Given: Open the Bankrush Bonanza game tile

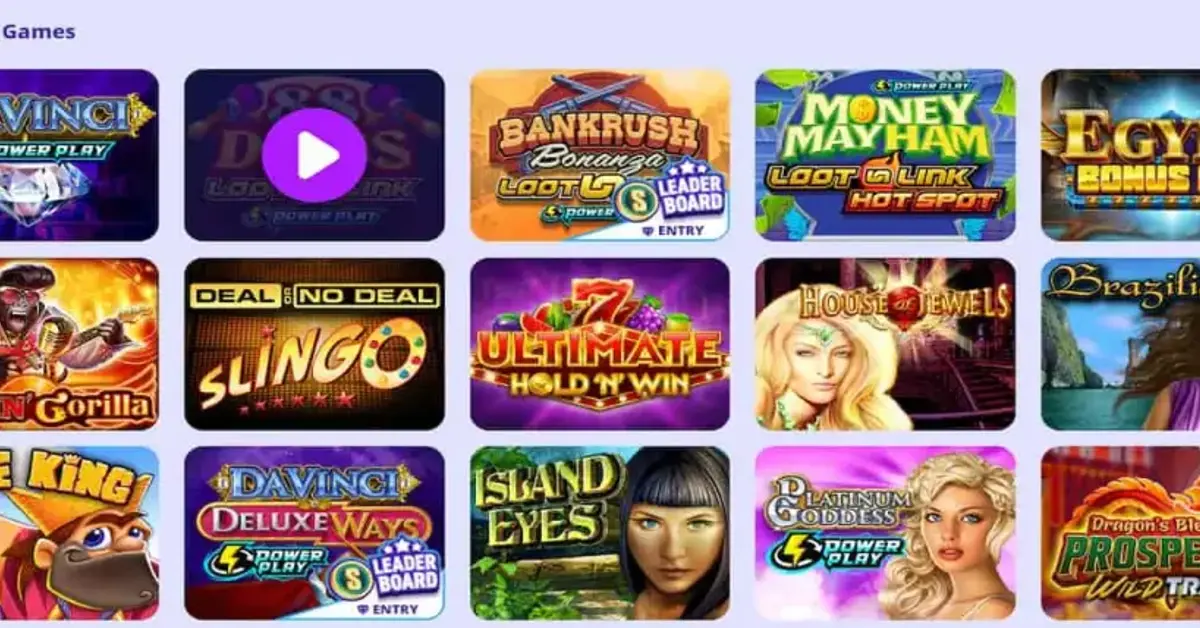Looking at the screenshot, I should pyautogui.click(x=600, y=155).
